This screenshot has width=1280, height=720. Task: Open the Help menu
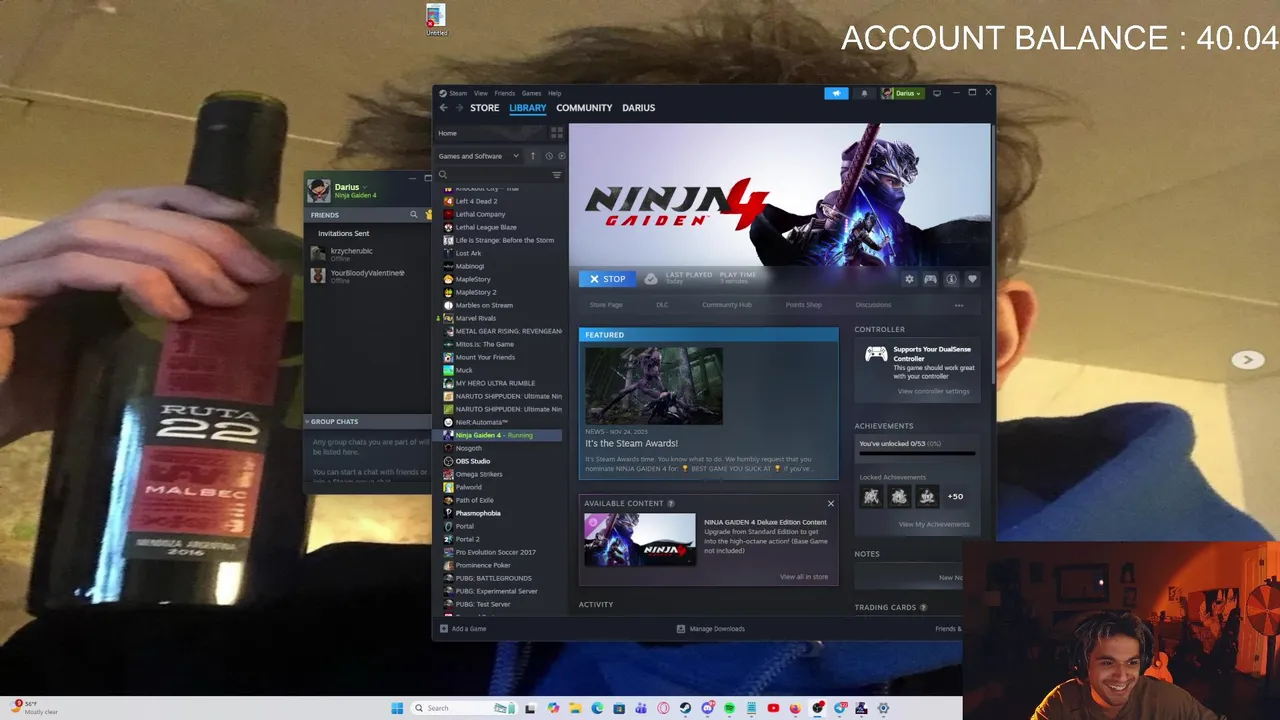click(555, 93)
